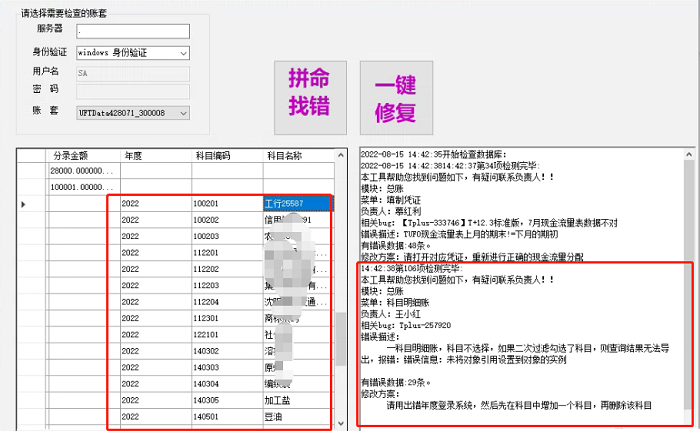Click log line 菜单: 科目明细账

(x=395, y=303)
